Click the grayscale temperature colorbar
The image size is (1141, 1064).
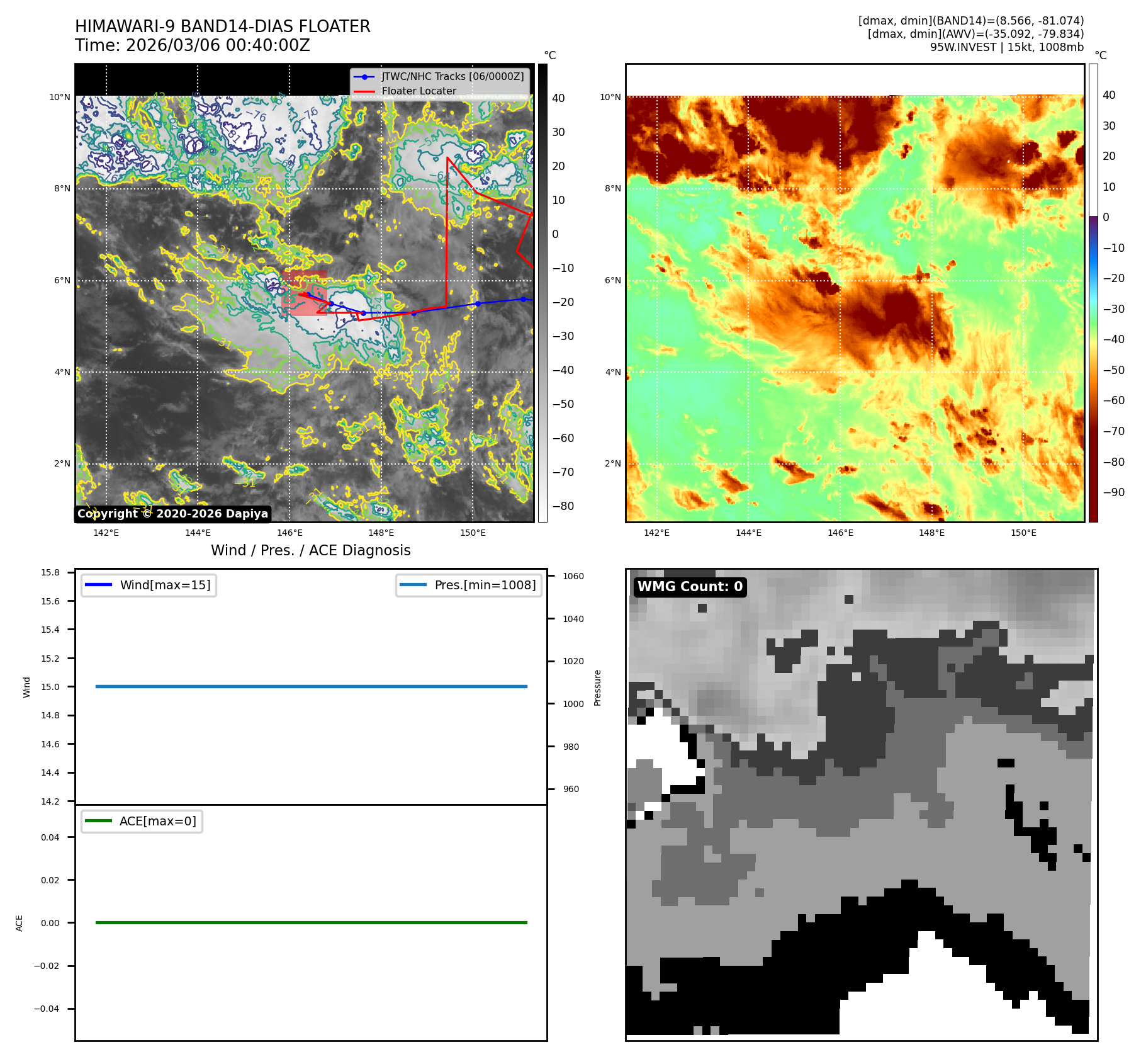pos(542,293)
